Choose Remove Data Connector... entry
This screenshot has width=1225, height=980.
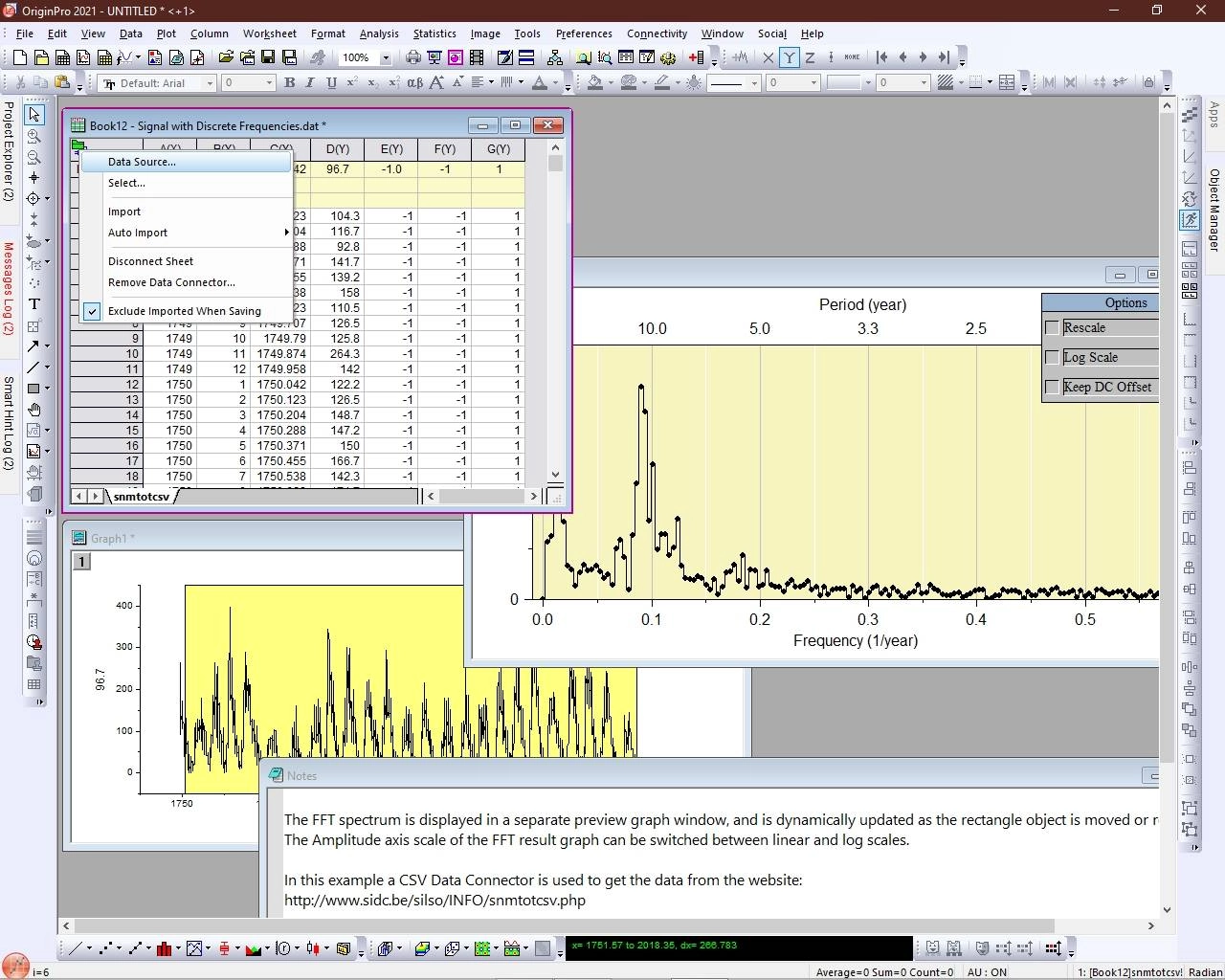click(185, 282)
